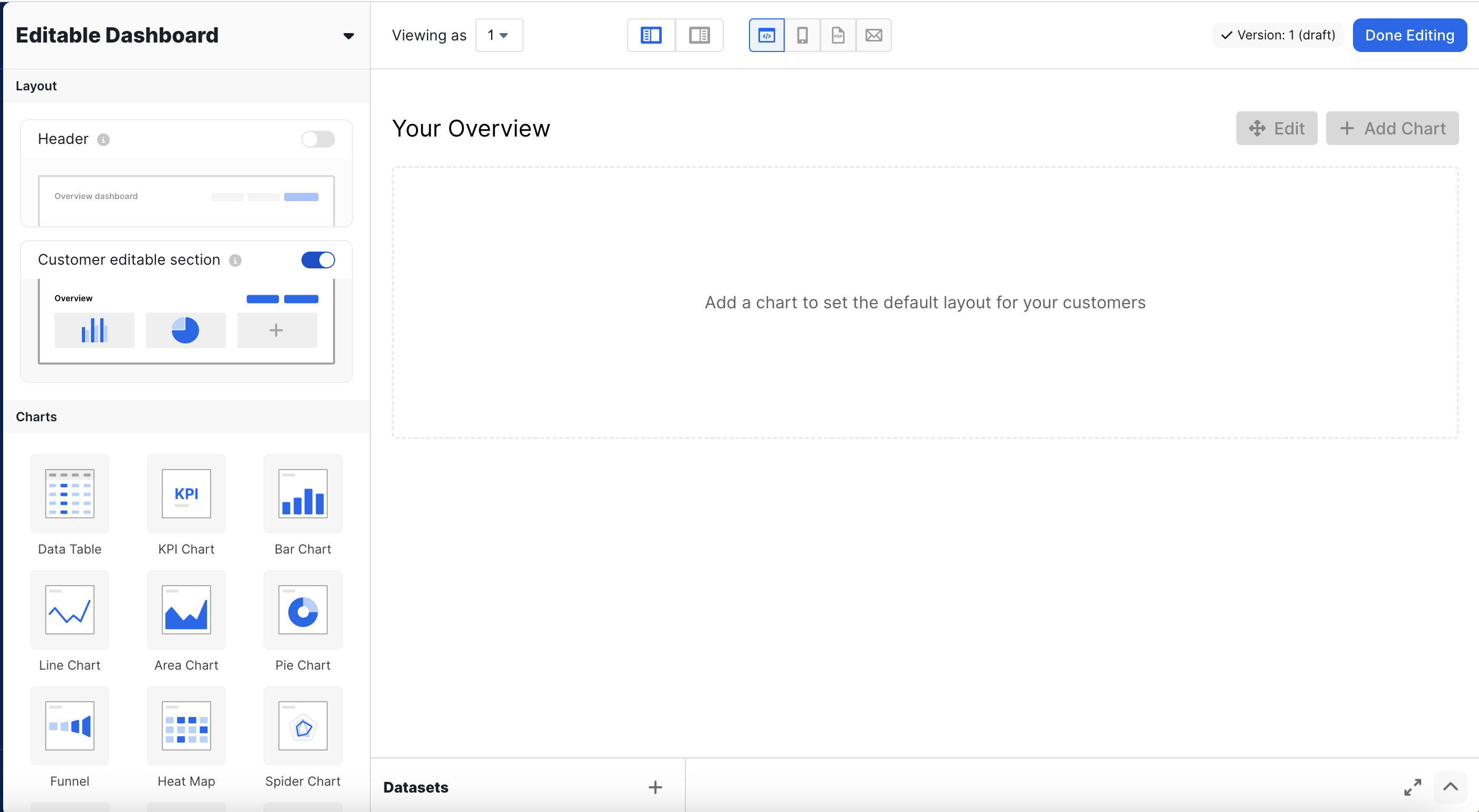
Task: Add a new dataset with plus
Action: tap(655, 787)
